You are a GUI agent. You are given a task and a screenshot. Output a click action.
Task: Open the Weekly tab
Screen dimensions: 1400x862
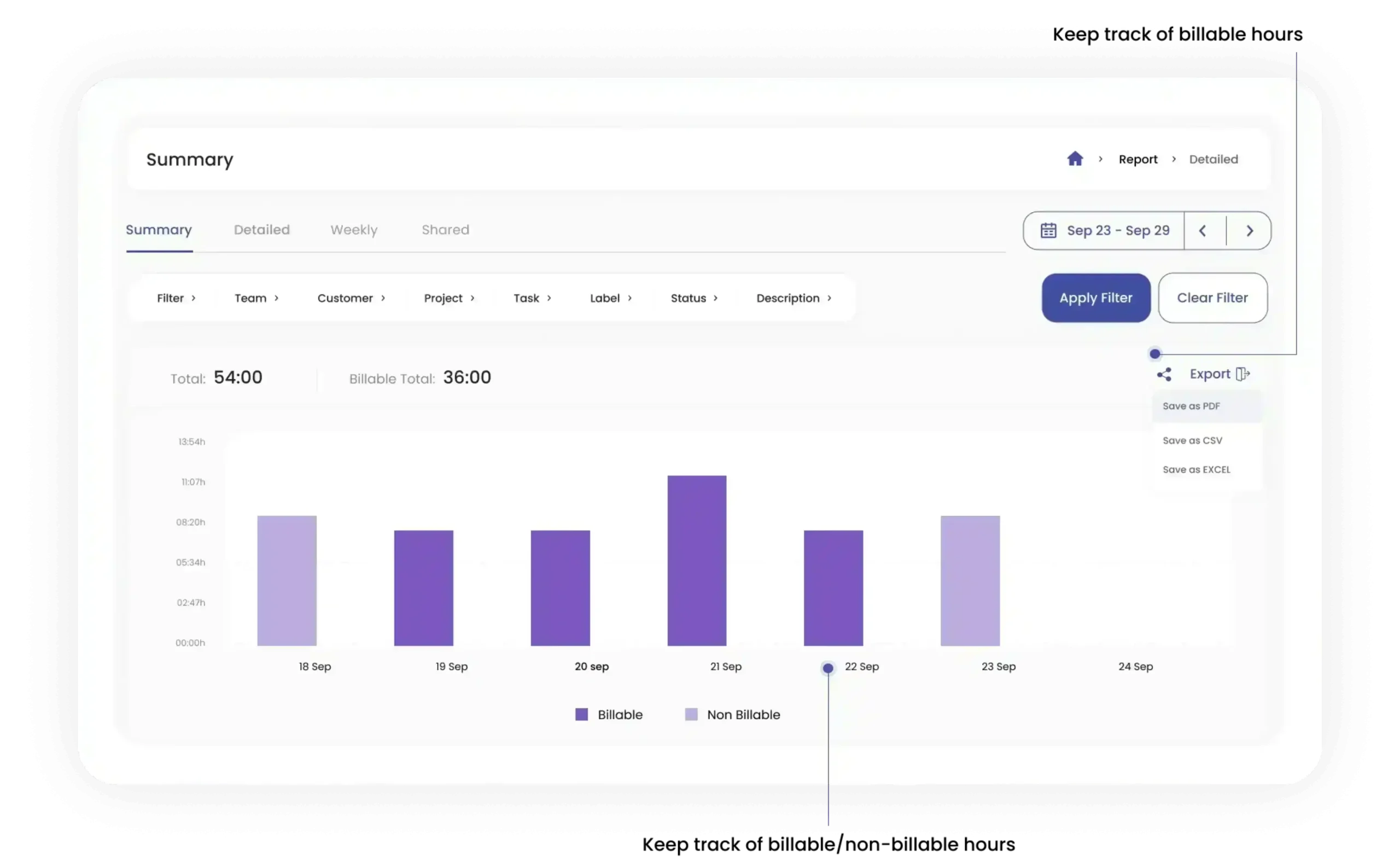pos(353,230)
